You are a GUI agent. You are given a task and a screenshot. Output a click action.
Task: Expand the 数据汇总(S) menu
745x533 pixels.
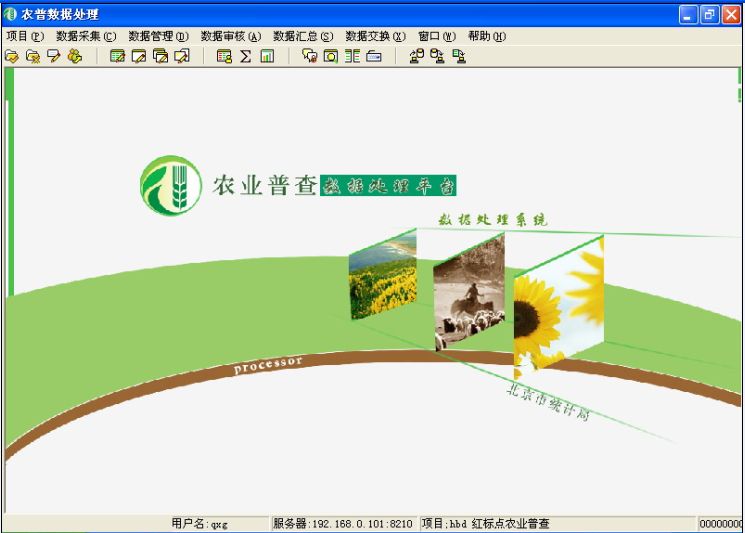[302, 36]
